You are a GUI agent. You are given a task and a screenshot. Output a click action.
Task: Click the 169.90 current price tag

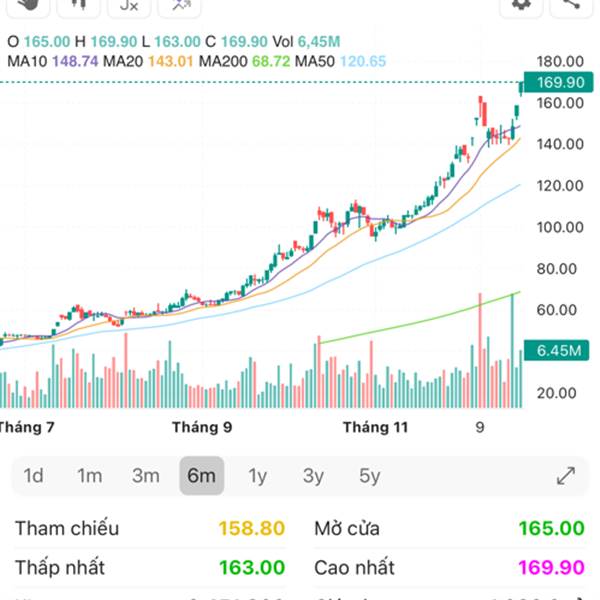click(x=559, y=82)
